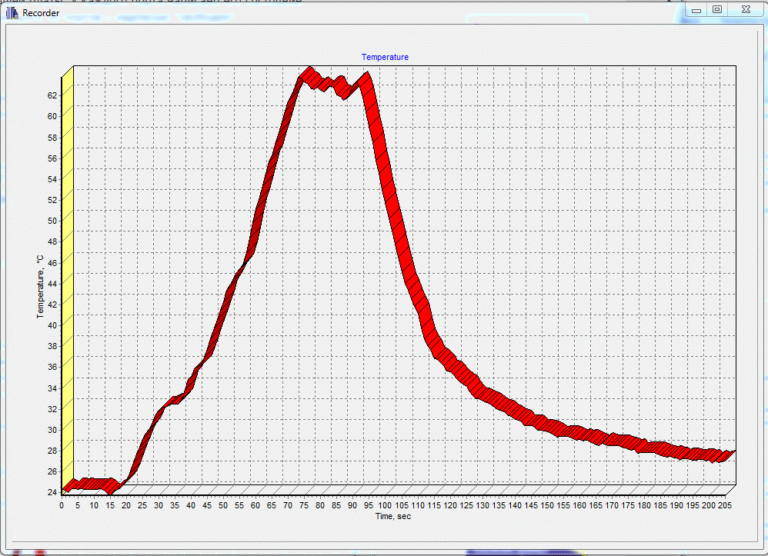
Task: Click the 24 tick on temperature axis
Action: (x=54, y=491)
